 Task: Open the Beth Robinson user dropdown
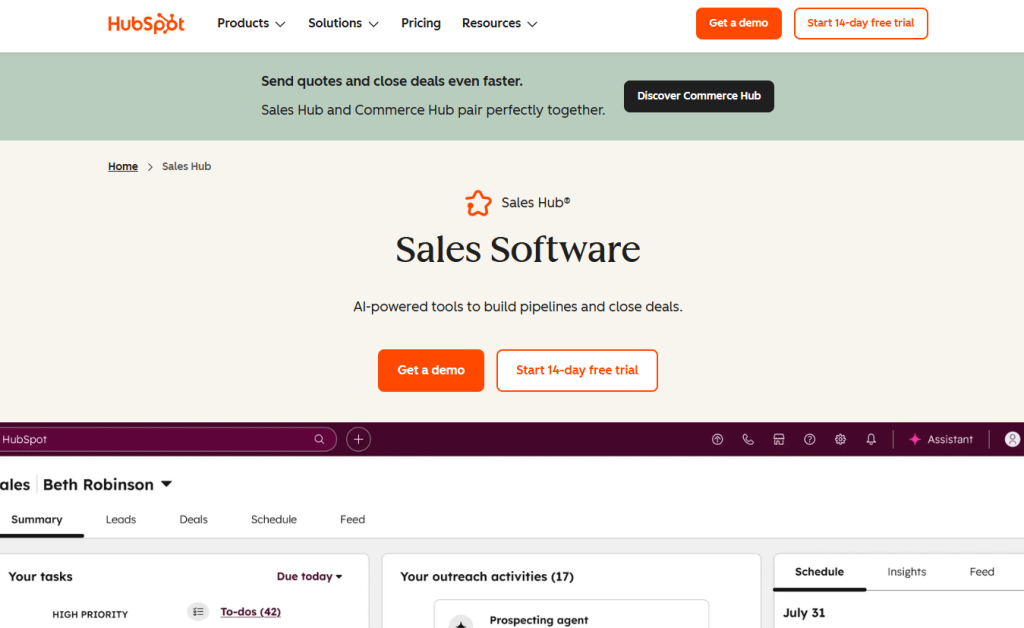108,484
